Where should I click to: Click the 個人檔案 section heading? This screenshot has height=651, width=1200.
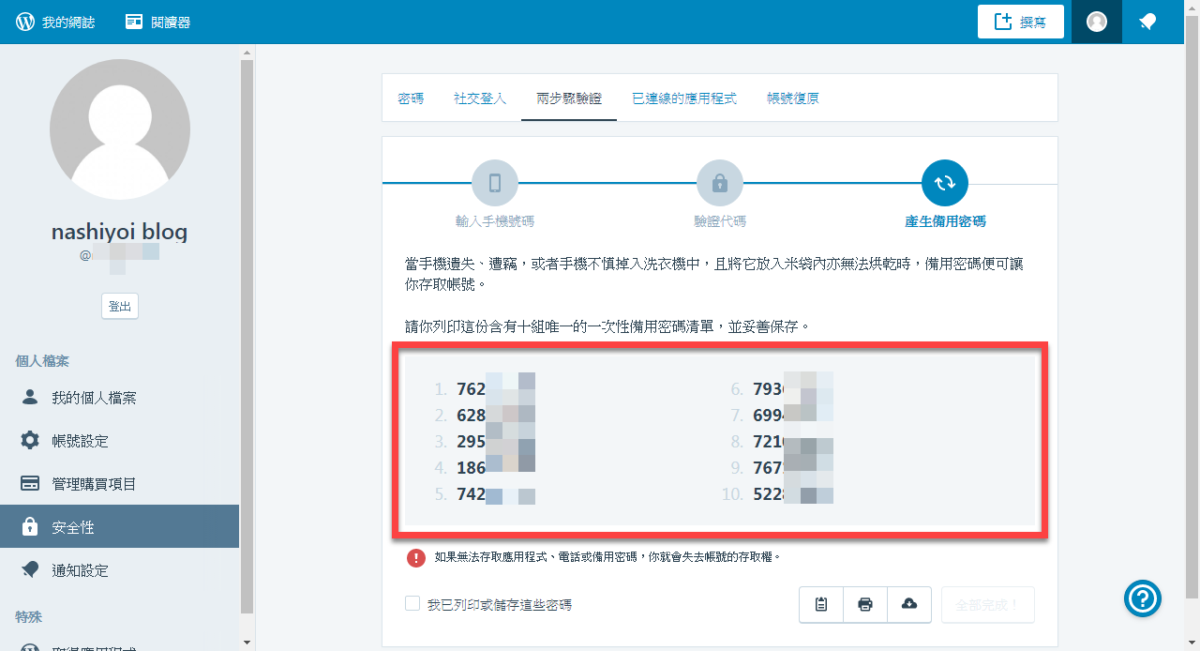pyautogui.click(x=42, y=360)
